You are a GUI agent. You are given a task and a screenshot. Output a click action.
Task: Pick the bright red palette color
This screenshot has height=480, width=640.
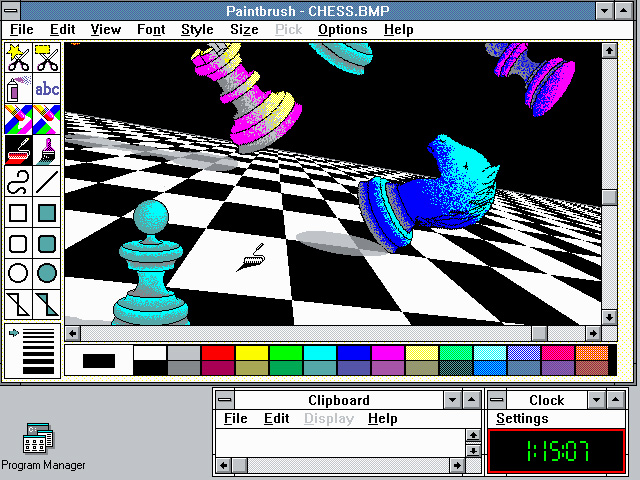click(x=218, y=353)
